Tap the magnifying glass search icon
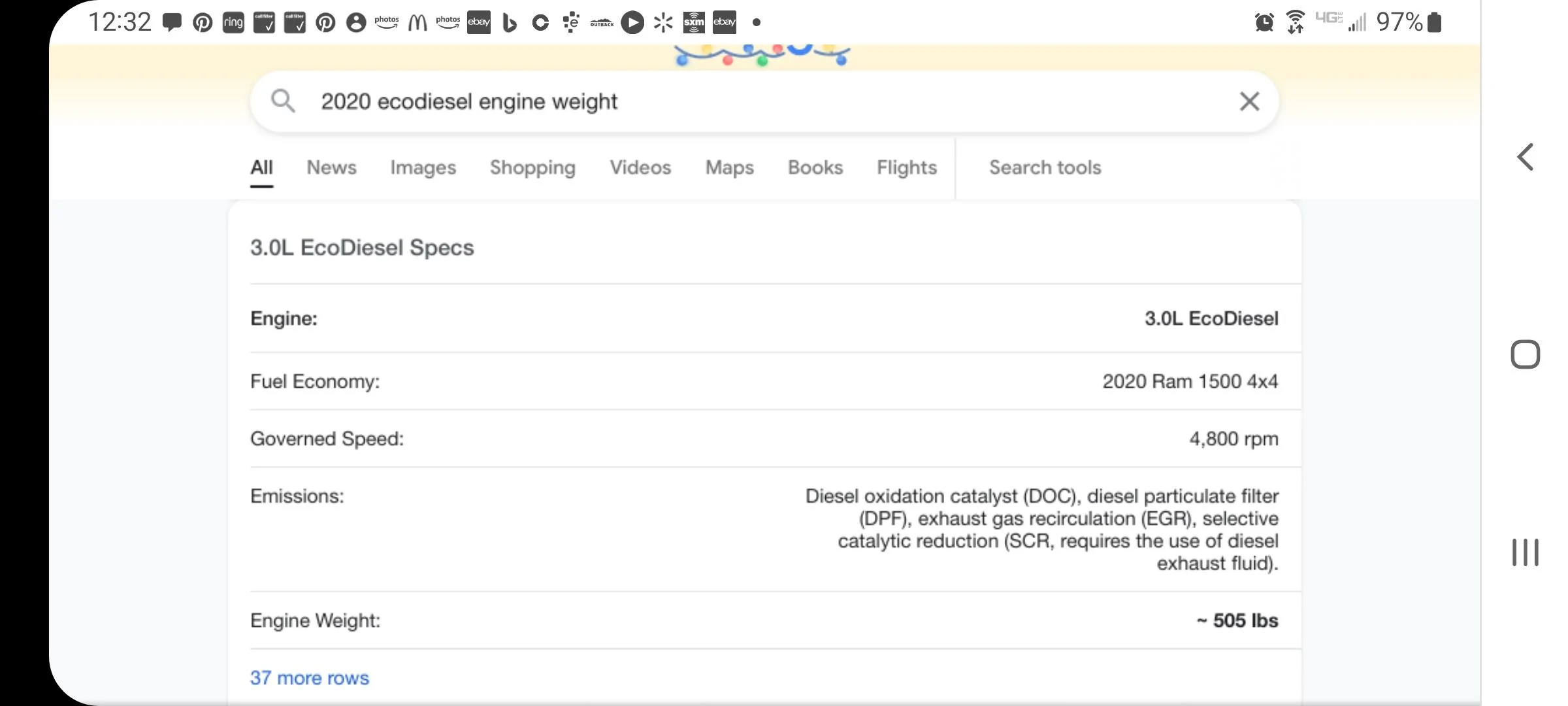 pos(283,101)
